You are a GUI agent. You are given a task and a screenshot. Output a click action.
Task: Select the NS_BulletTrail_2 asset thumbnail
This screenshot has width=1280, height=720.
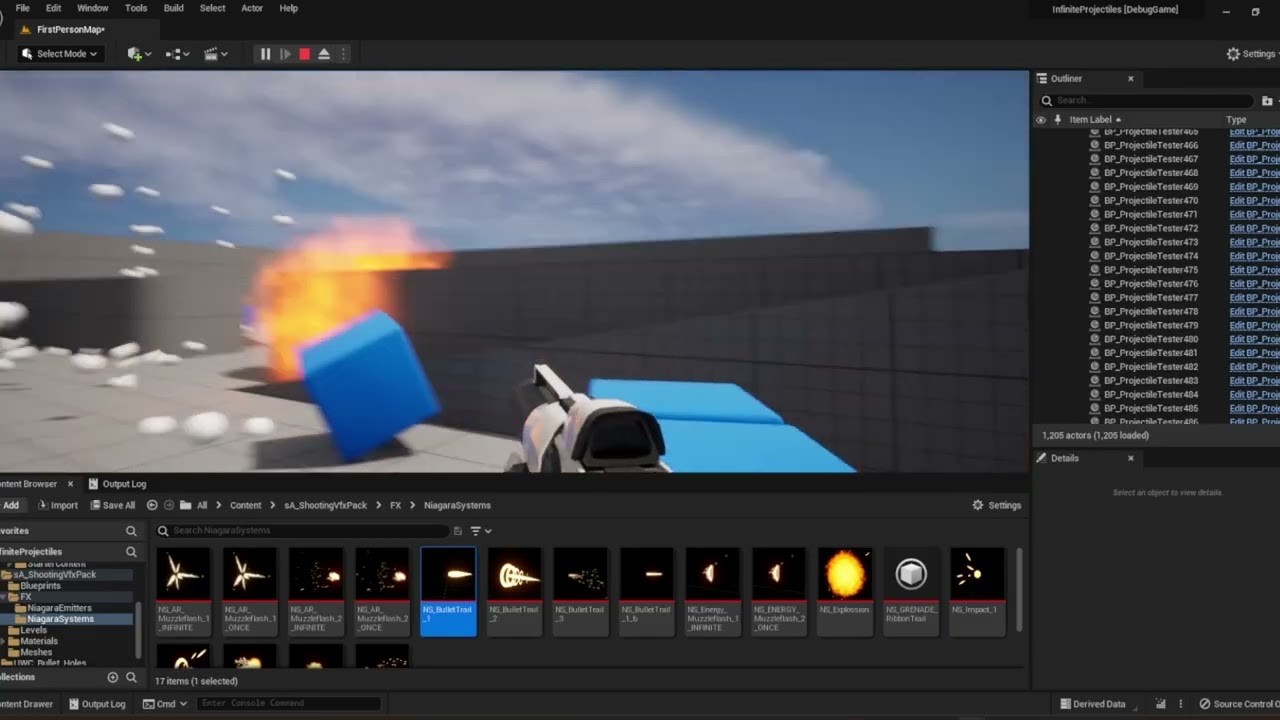coord(514,591)
